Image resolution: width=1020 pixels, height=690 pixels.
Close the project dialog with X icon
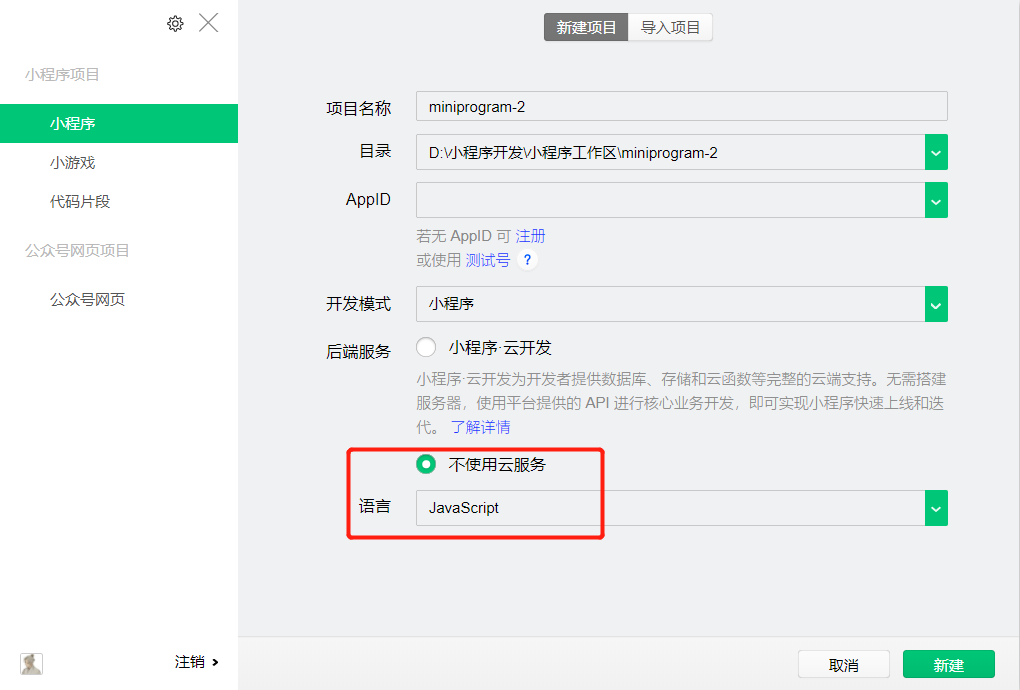(208, 23)
